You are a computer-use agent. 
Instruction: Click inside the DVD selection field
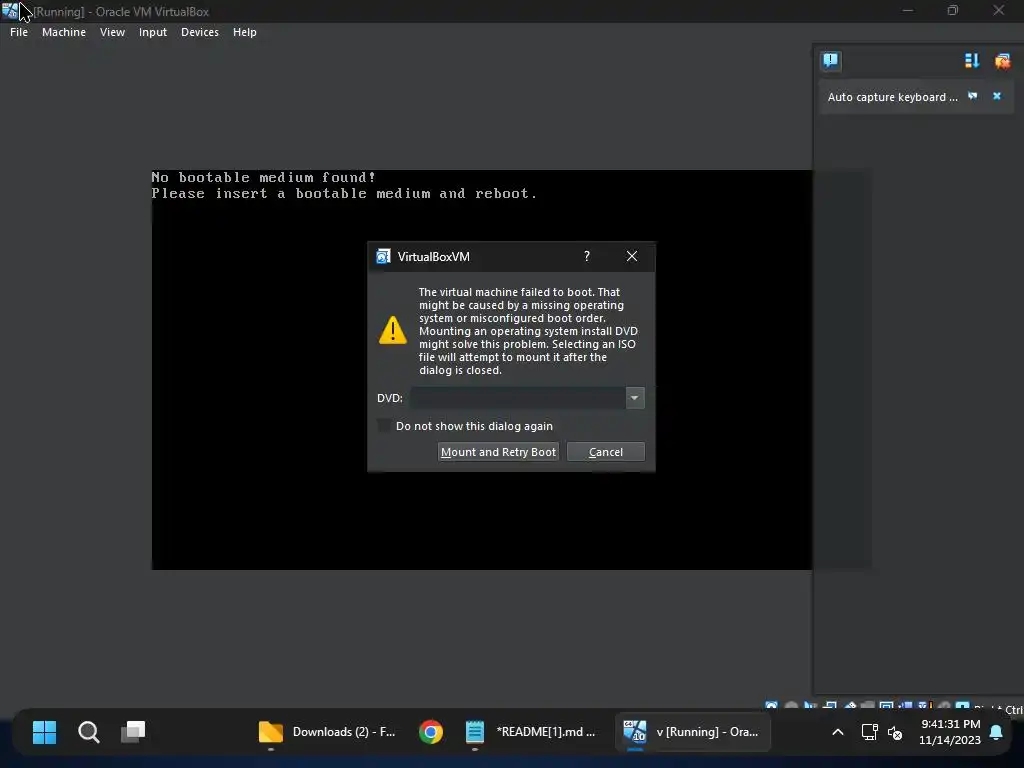pyautogui.click(x=518, y=398)
